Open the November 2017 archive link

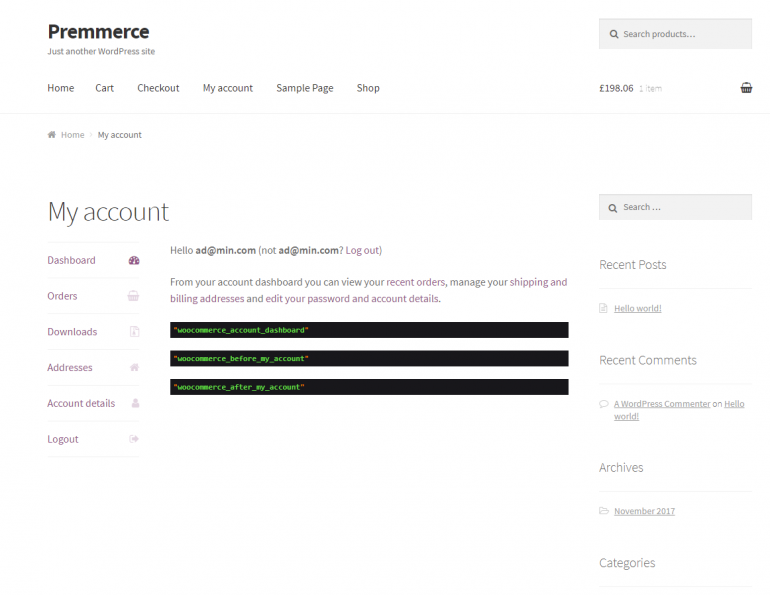644,511
